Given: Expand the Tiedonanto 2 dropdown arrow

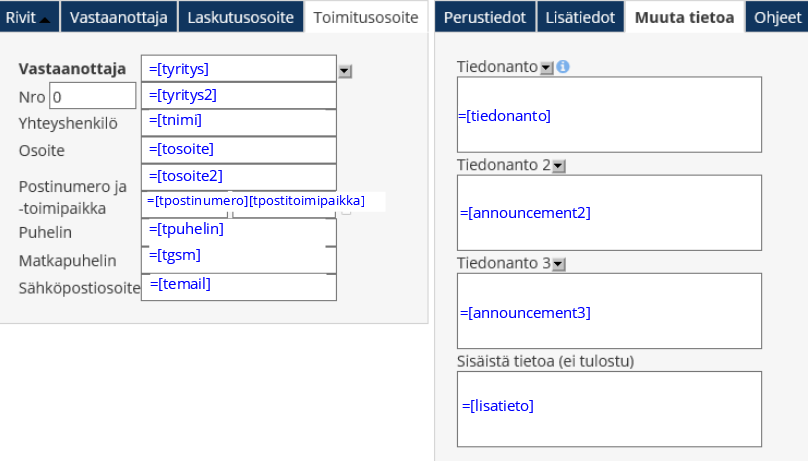Looking at the screenshot, I should [x=559, y=166].
